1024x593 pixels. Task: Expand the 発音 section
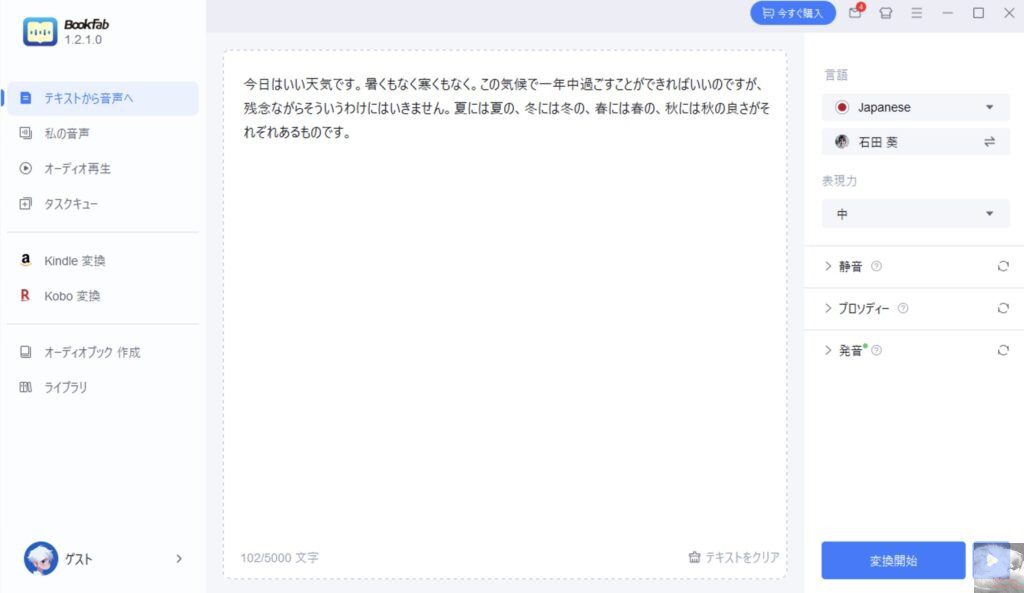[x=843, y=350]
